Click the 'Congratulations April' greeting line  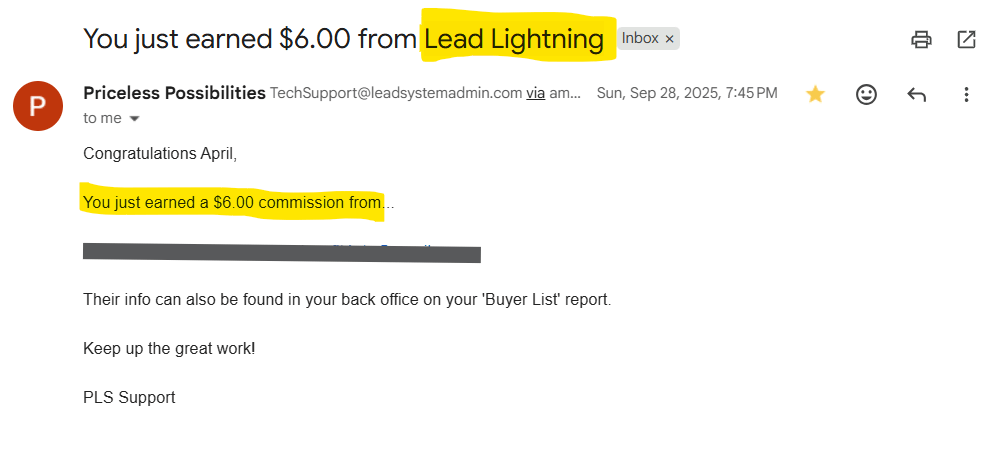pyautogui.click(x=160, y=154)
